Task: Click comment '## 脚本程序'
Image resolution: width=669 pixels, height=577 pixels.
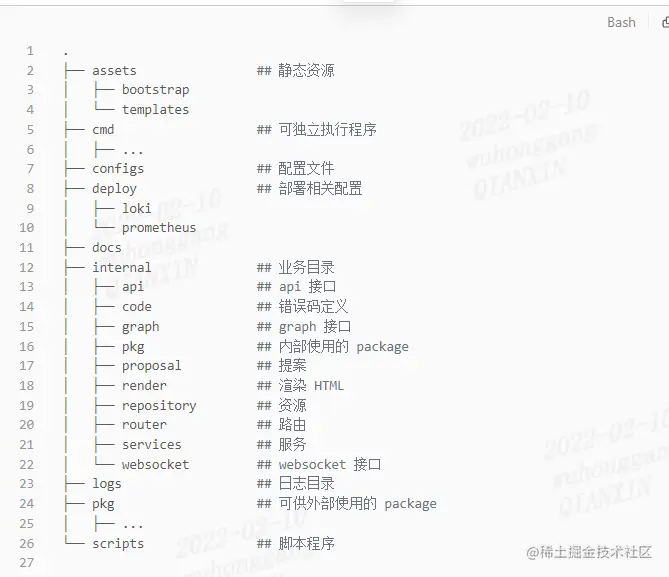Action: click(x=295, y=544)
